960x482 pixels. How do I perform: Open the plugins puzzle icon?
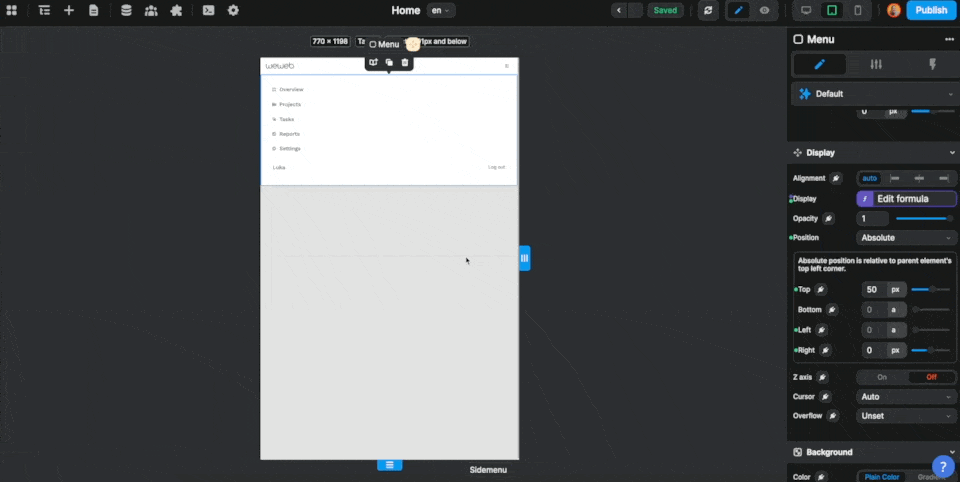pyautogui.click(x=176, y=10)
